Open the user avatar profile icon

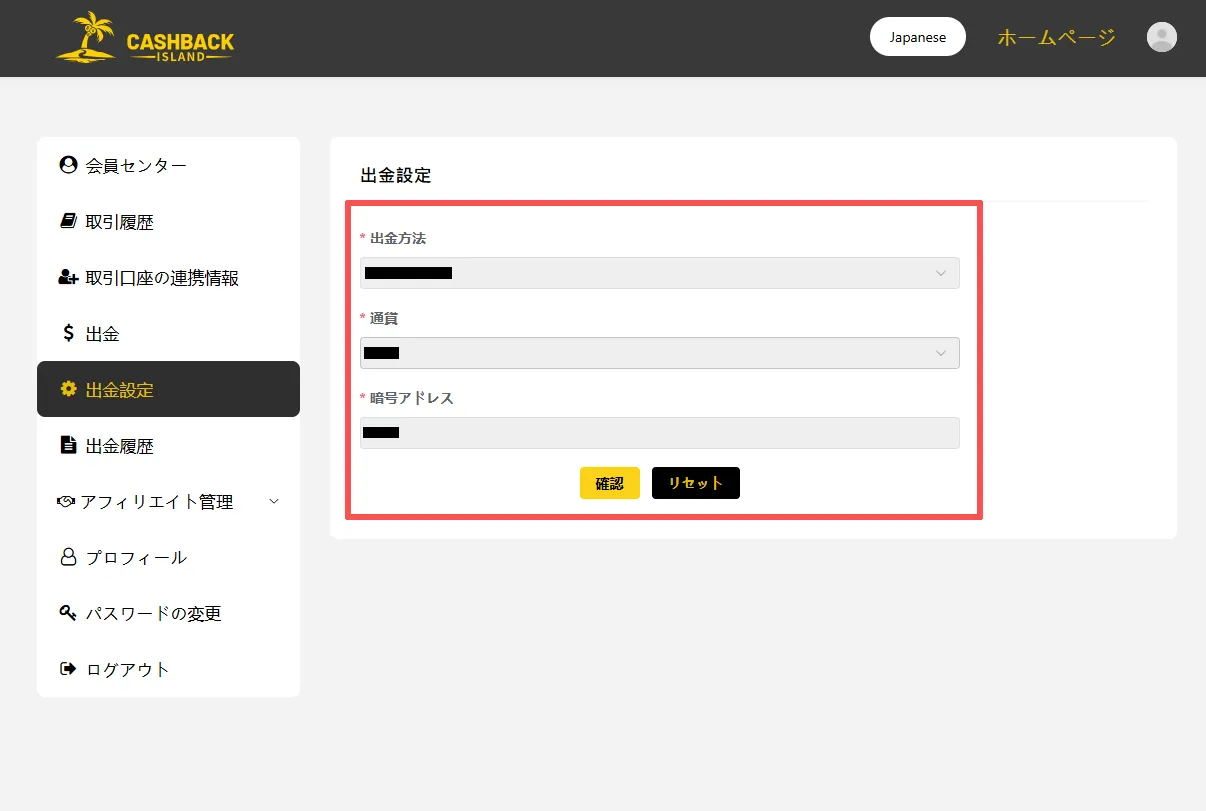click(1161, 38)
